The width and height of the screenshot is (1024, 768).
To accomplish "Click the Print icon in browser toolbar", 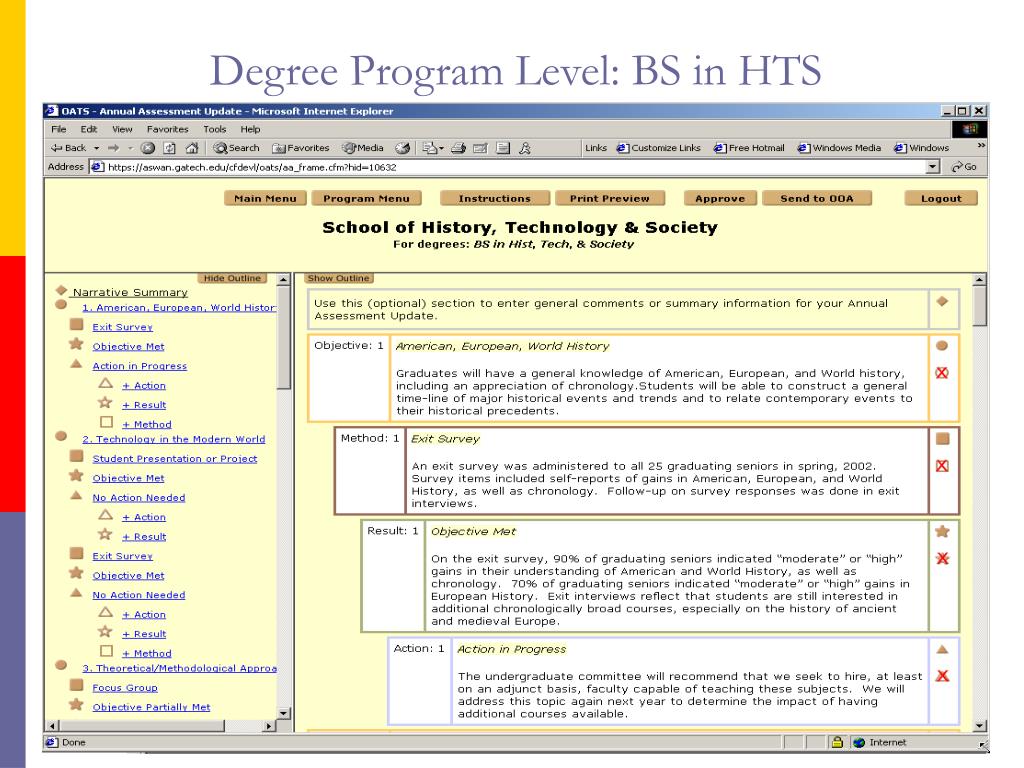I will click(x=458, y=148).
